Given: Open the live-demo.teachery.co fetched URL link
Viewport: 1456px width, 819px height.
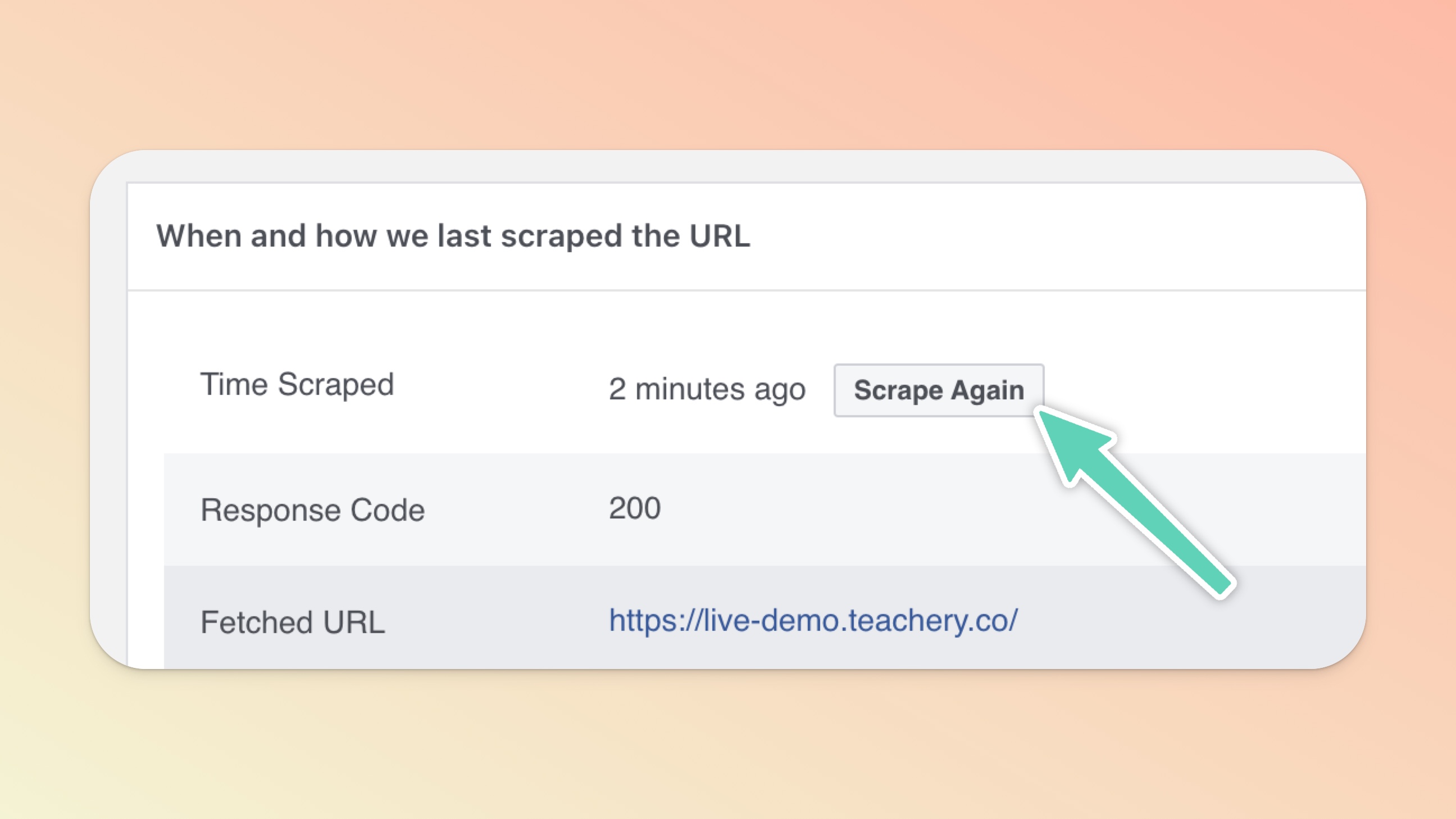Looking at the screenshot, I should [813, 620].
